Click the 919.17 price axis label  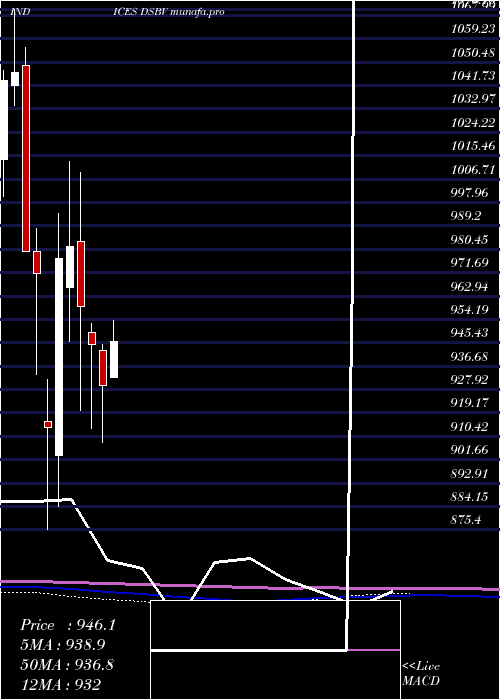(x=470, y=403)
